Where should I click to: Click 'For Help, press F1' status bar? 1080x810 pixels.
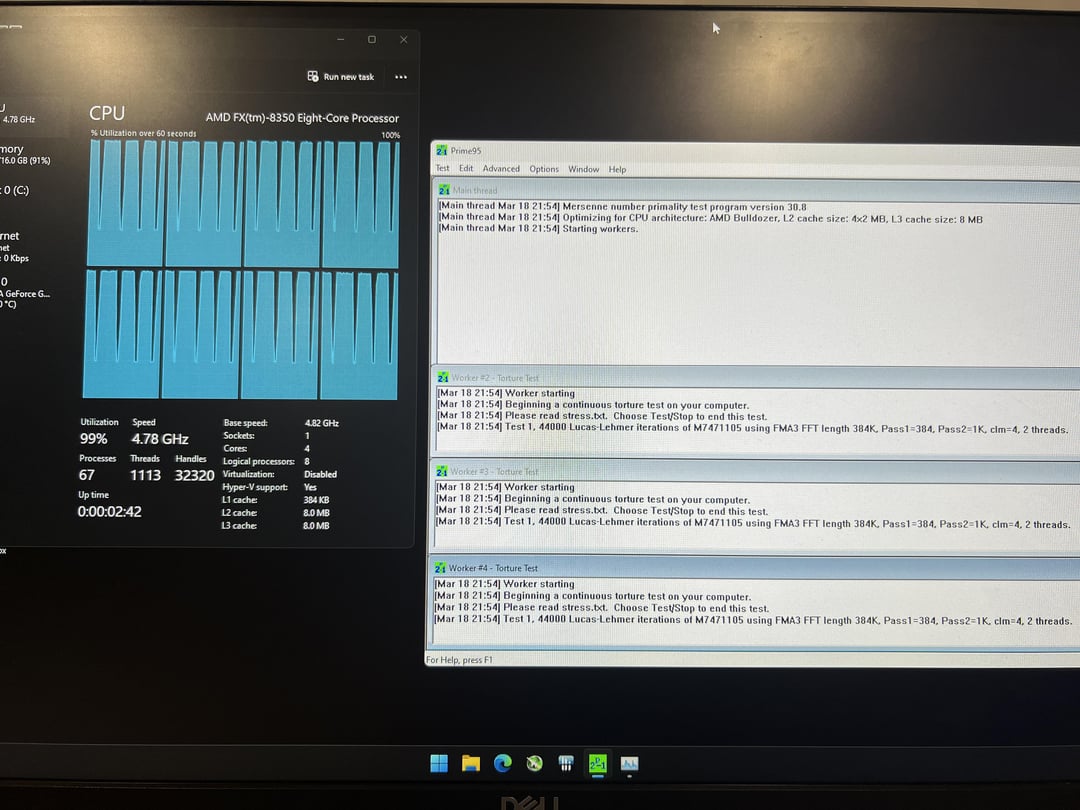coord(459,660)
